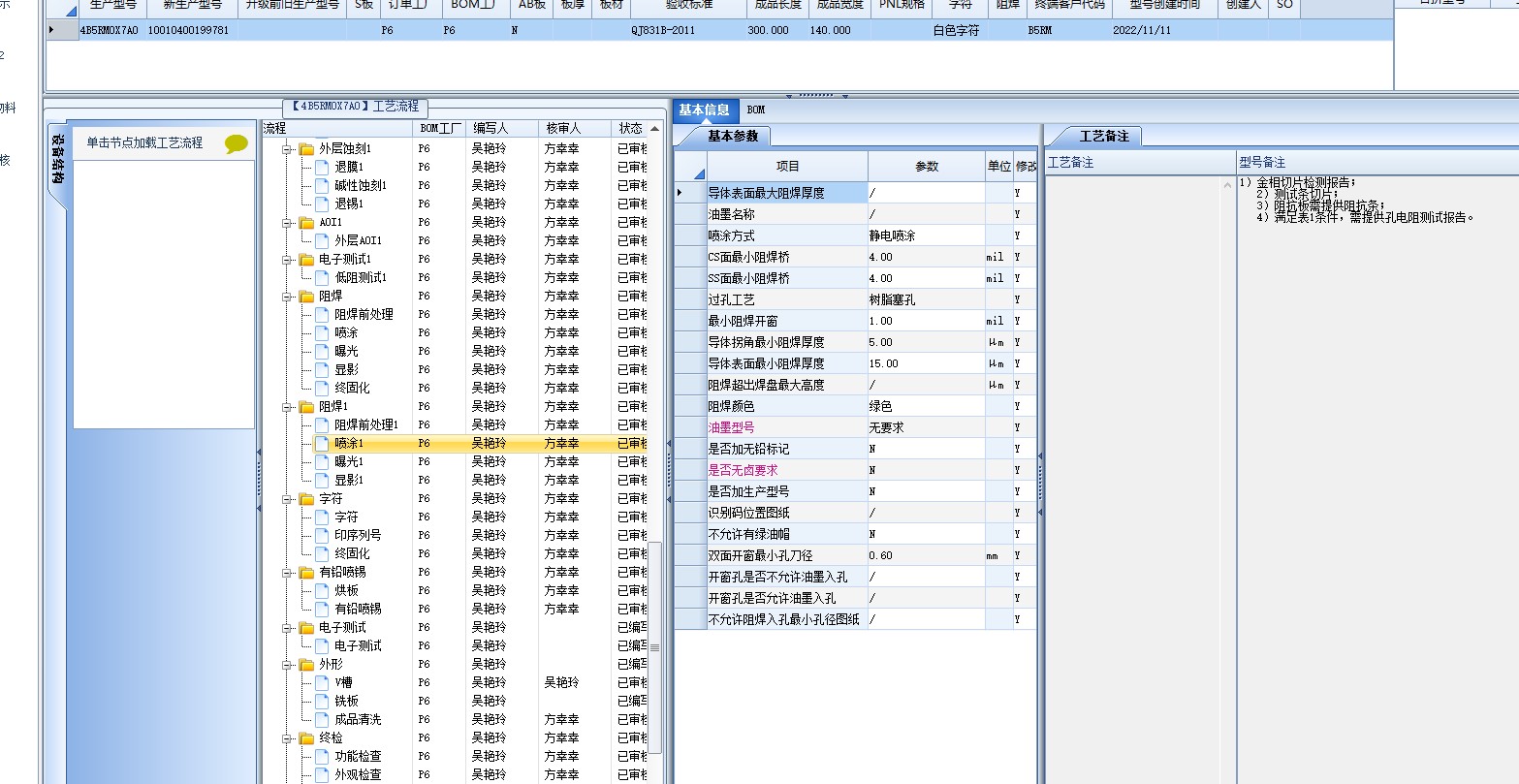Collapse the 终检 tree node
This screenshot has height=784, width=1519.
click(287, 738)
